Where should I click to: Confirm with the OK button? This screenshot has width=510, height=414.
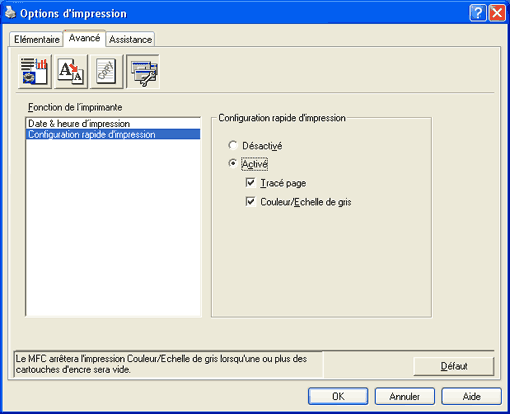pos(338,396)
